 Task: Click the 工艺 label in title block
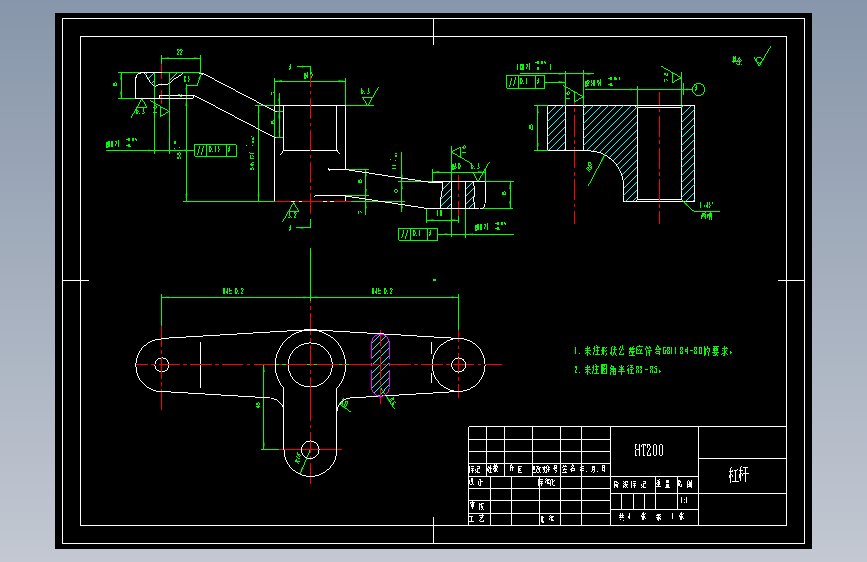(477, 519)
